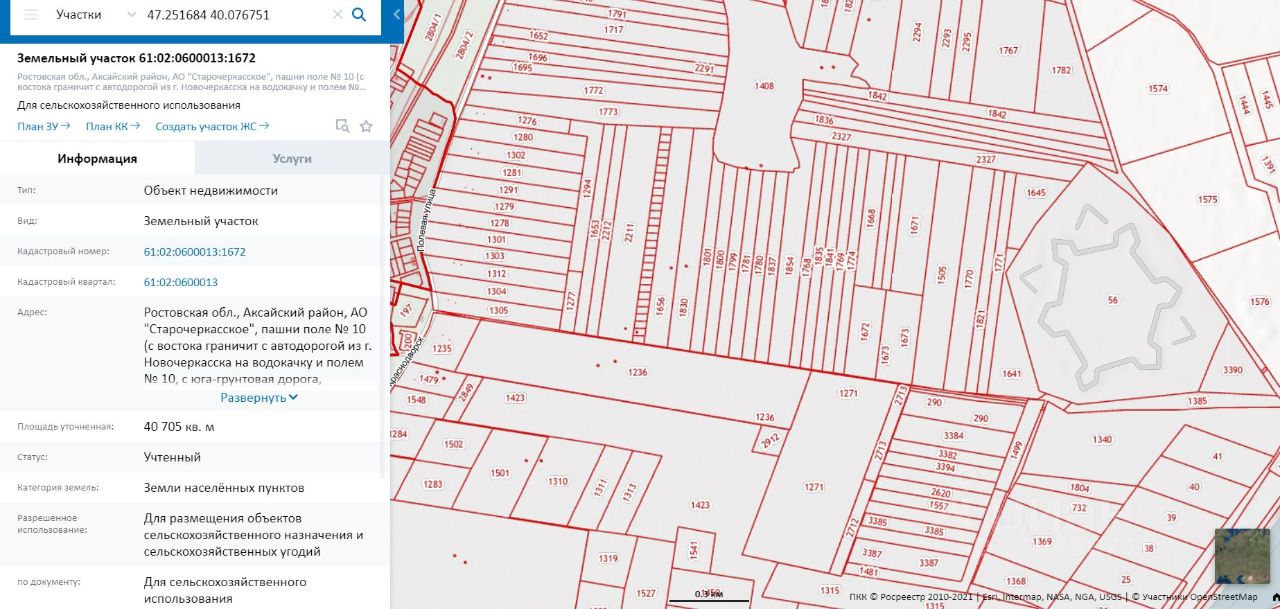This screenshot has height=609, width=1280.
Task: Add parcel to favorites with star icon
Action: 366,126
